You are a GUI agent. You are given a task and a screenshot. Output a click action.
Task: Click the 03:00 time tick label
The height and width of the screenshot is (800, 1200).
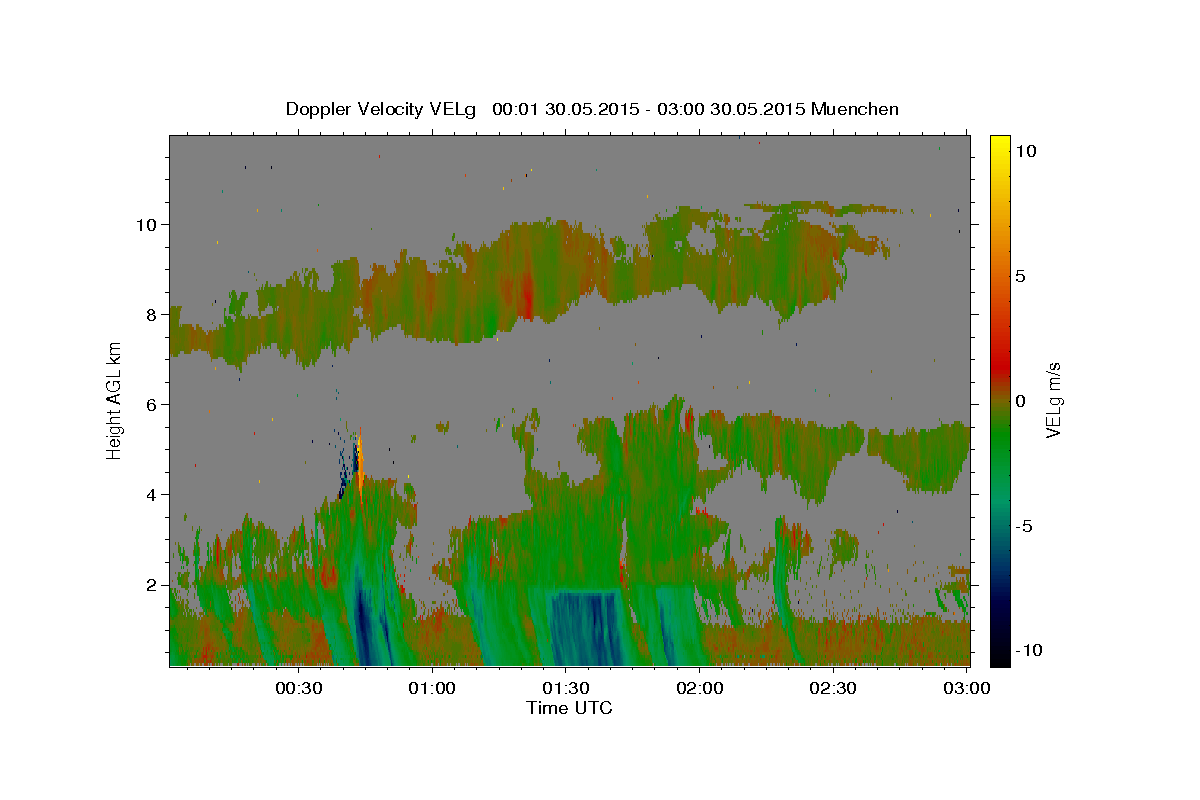click(x=966, y=688)
